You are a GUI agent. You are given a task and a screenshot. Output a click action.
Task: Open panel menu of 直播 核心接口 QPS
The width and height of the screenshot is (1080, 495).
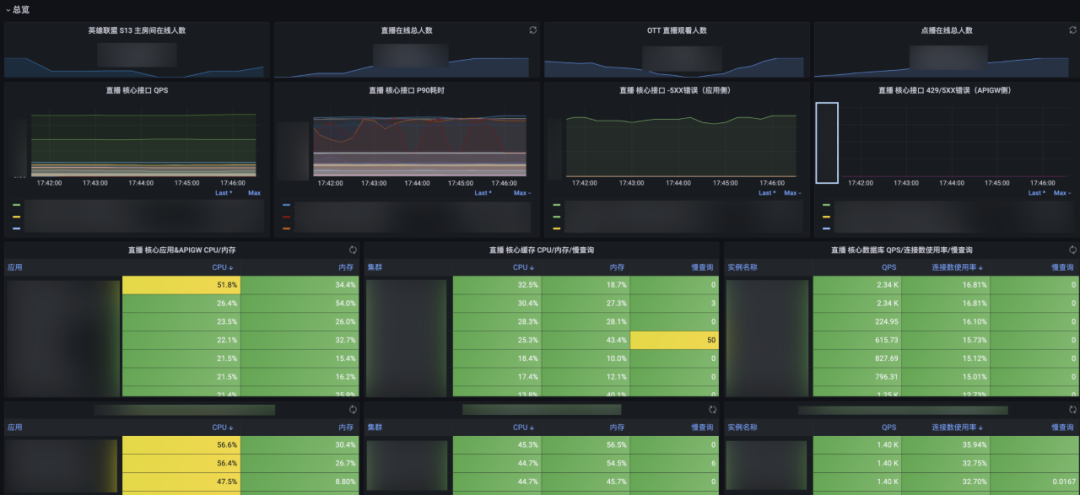click(136, 90)
